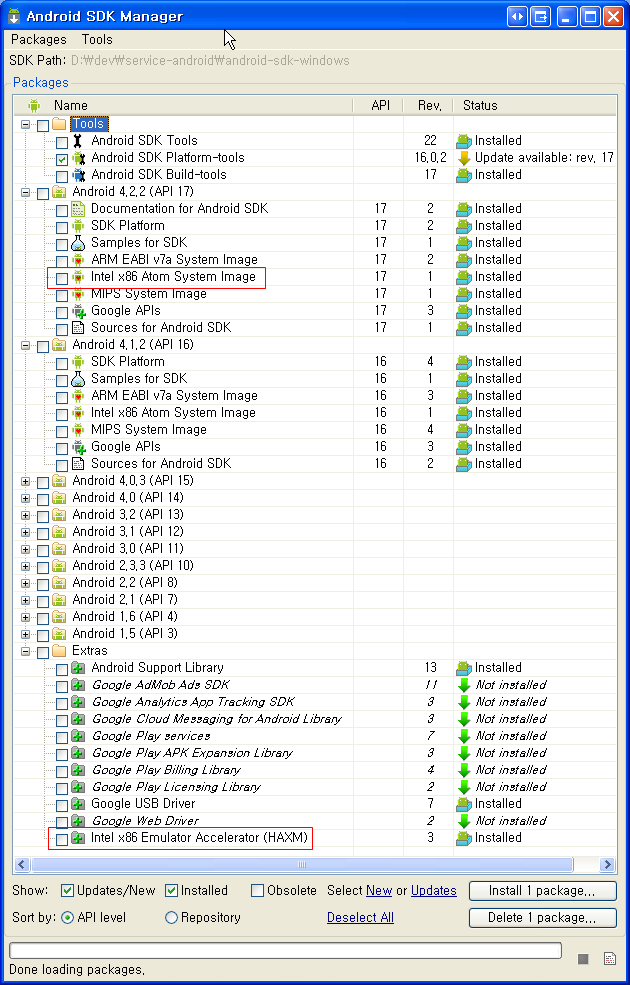The height and width of the screenshot is (985, 630).
Task: Click the Android 4.2.2 (API 17) folder icon
Action: pyautogui.click(x=59, y=192)
